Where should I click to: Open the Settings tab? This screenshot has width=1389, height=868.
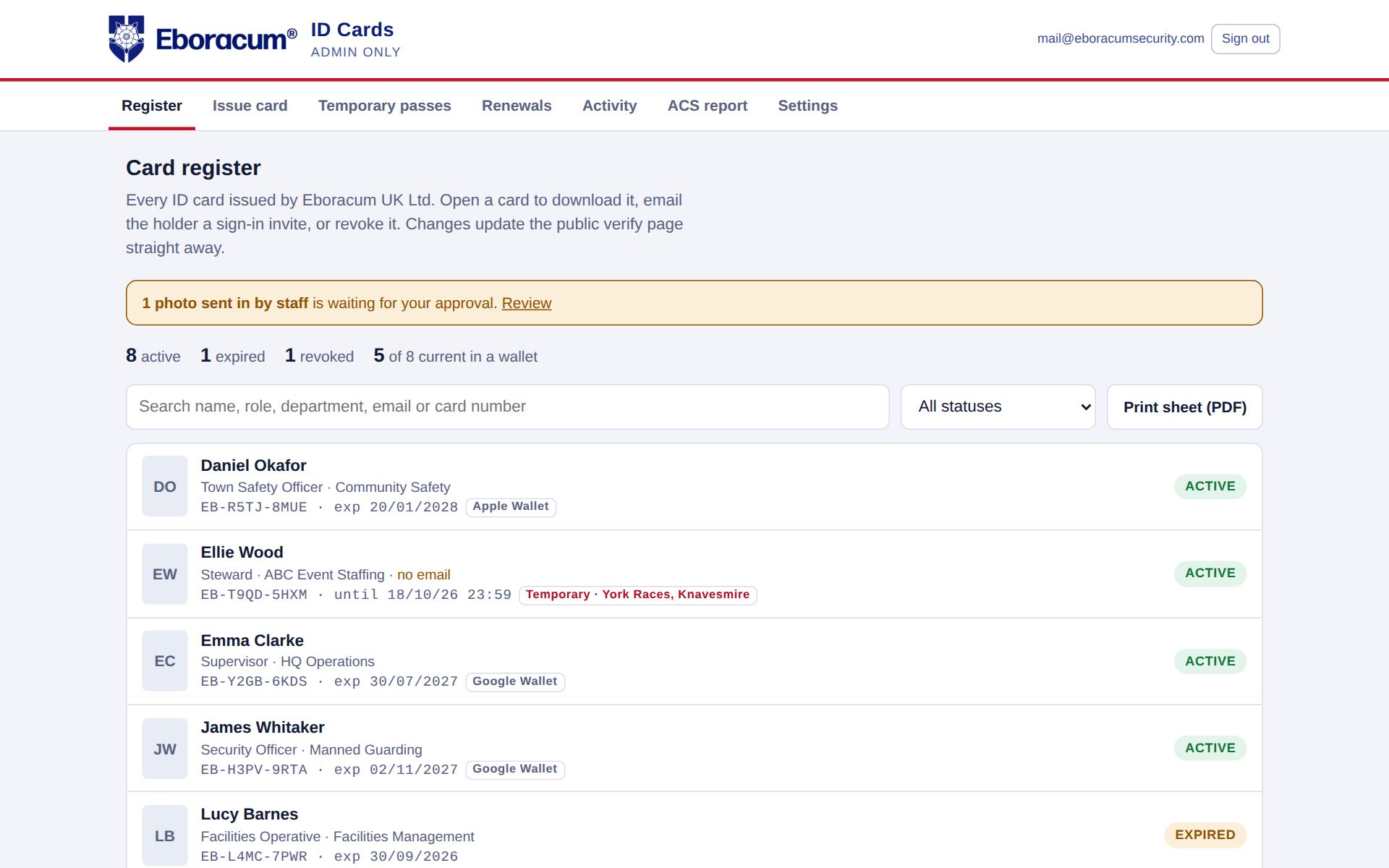coord(807,106)
